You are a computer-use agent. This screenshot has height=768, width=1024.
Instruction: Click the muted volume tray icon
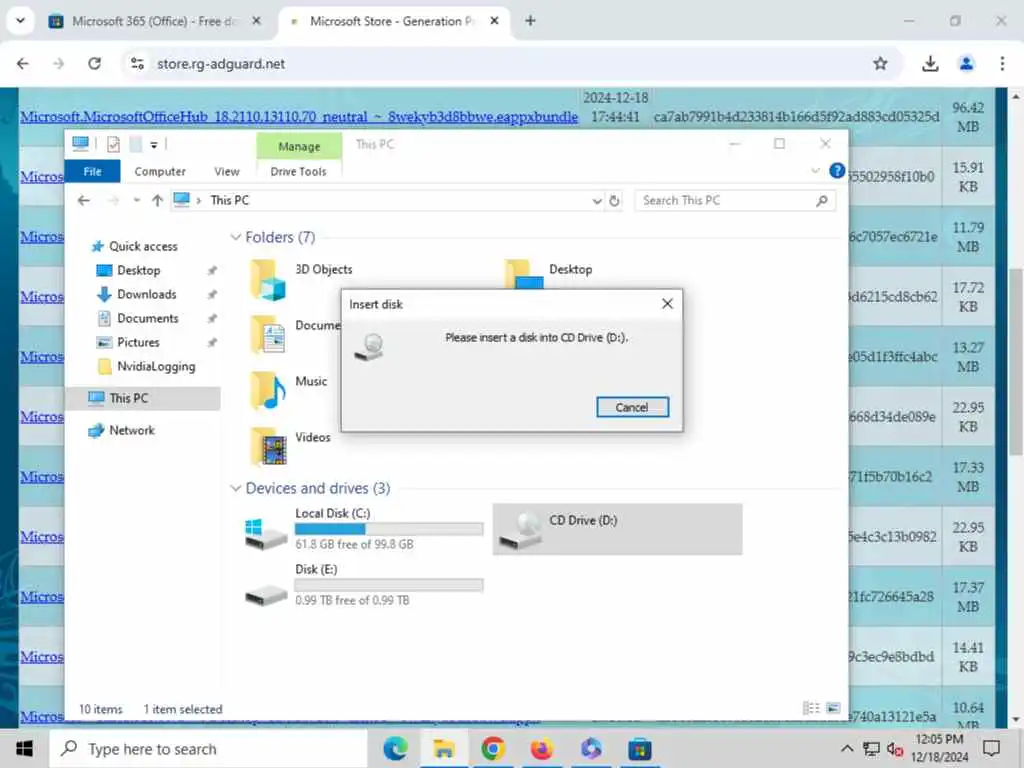pyautogui.click(x=895, y=748)
